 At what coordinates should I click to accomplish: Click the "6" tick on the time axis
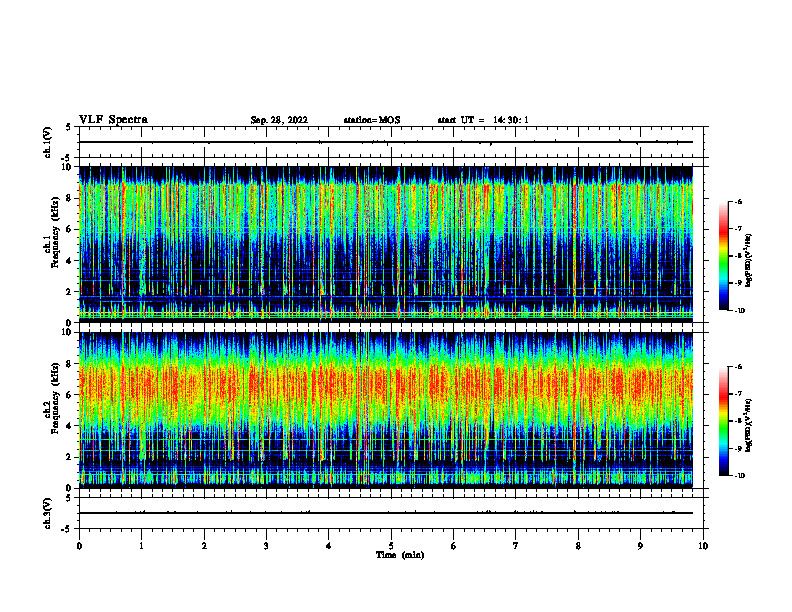coord(454,546)
